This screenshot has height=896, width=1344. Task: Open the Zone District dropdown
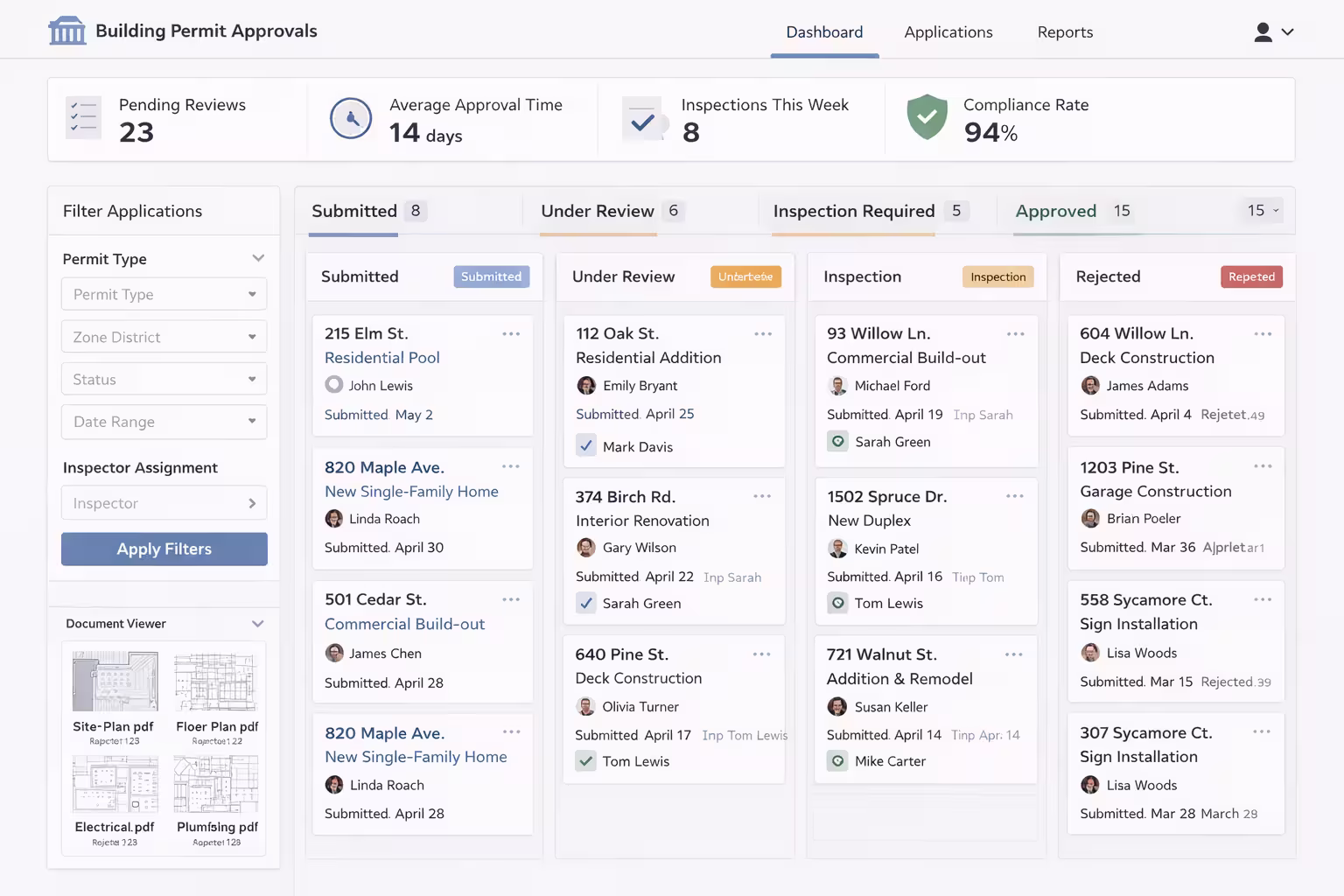pos(164,337)
